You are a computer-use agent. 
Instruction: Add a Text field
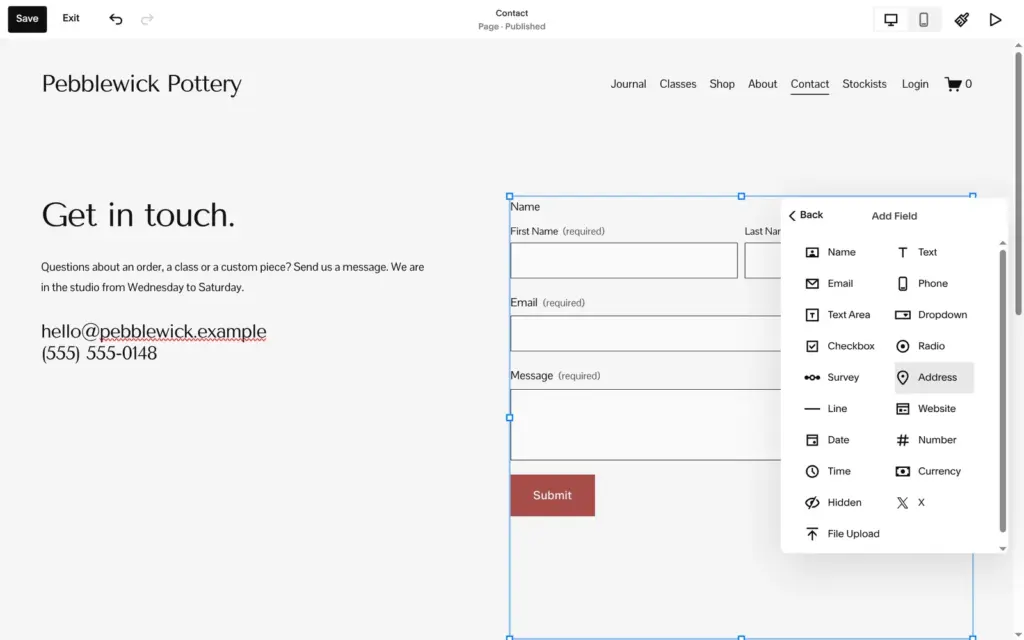coord(917,252)
